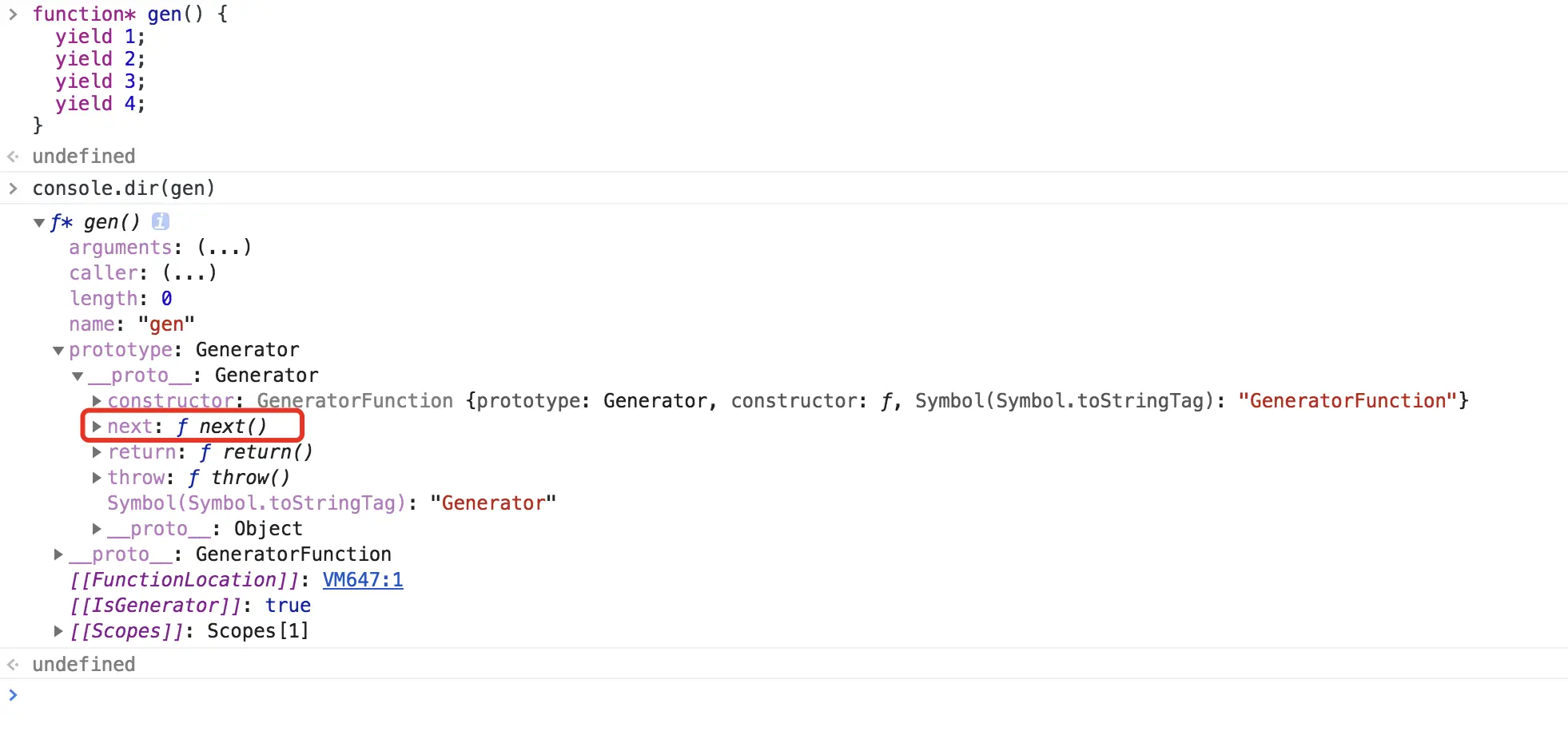
Task: Expand the constructor: GeneratorFunction entry
Action: [97, 401]
